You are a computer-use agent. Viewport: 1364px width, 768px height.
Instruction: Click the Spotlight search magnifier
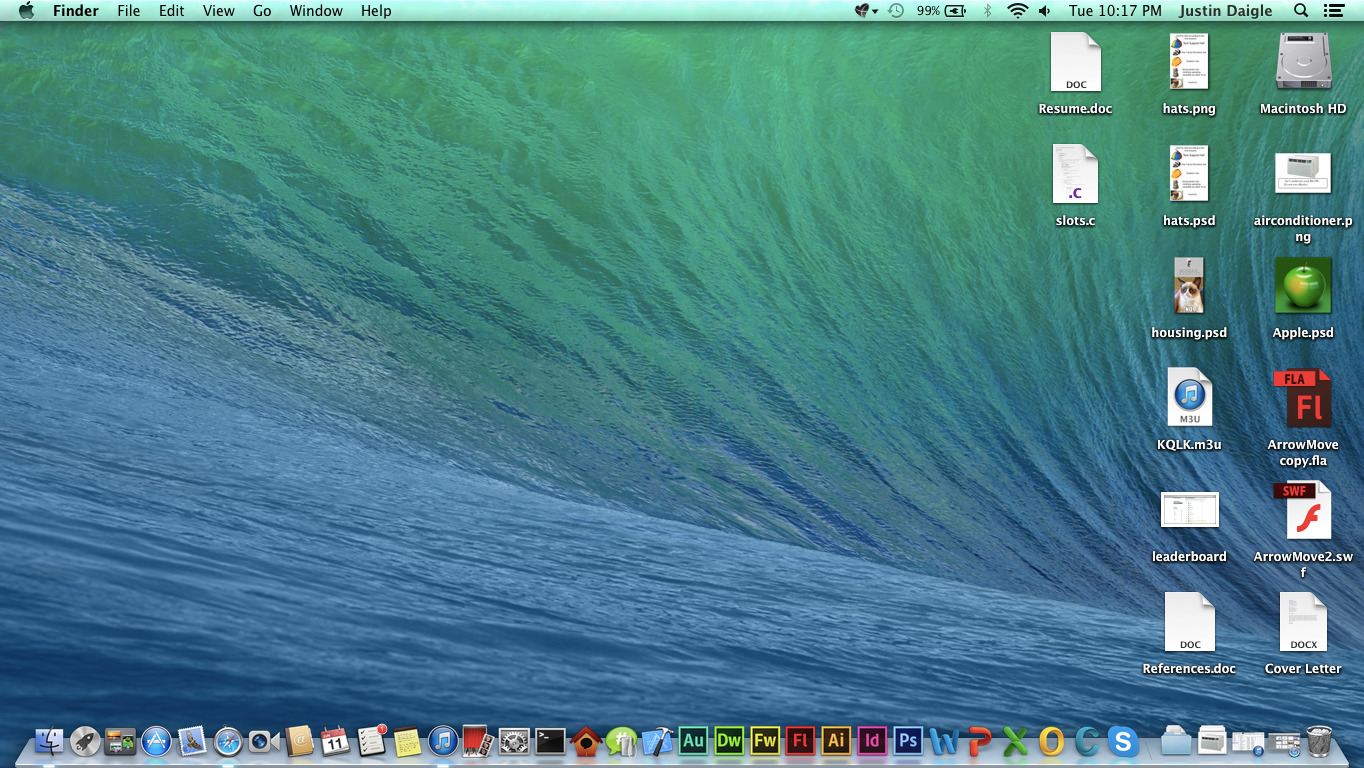(1301, 11)
